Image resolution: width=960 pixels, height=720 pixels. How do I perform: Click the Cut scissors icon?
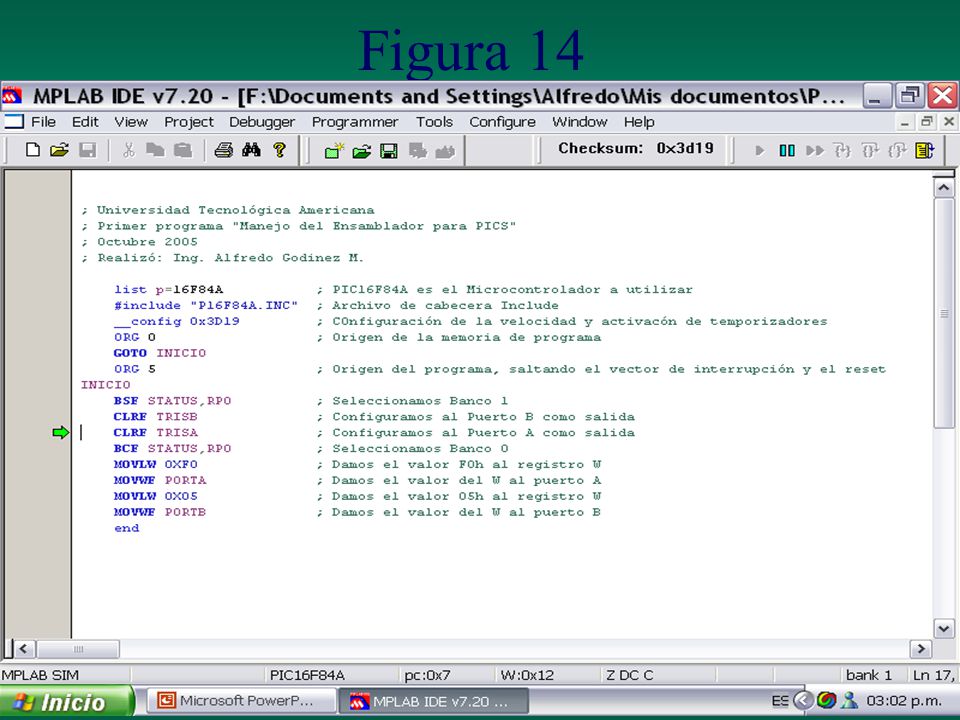pyautogui.click(x=129, y=149)
